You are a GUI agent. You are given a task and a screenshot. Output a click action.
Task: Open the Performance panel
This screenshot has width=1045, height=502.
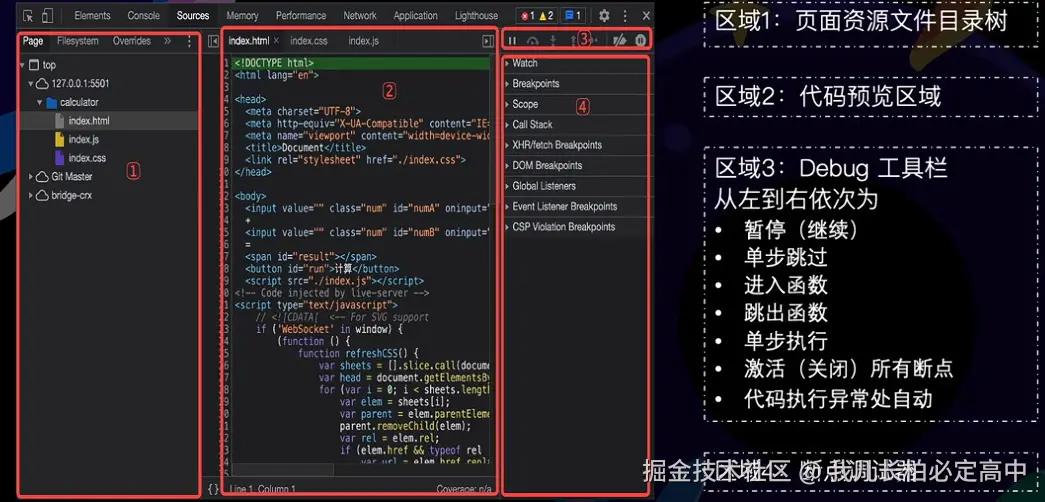(x=301, y=15)
